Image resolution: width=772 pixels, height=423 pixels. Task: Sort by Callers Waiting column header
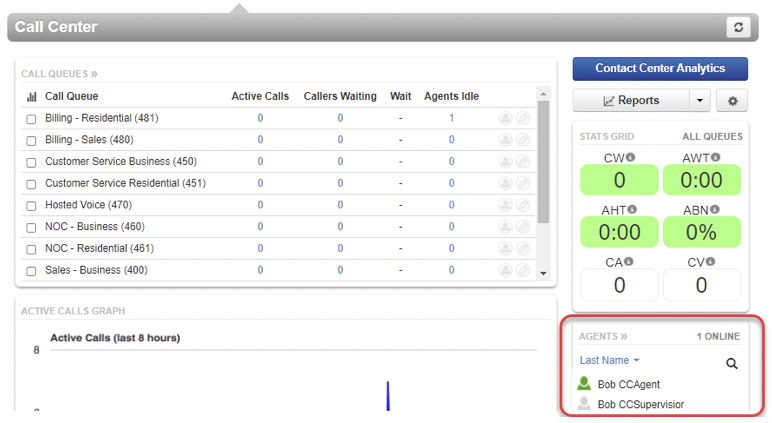pos(340,97)
